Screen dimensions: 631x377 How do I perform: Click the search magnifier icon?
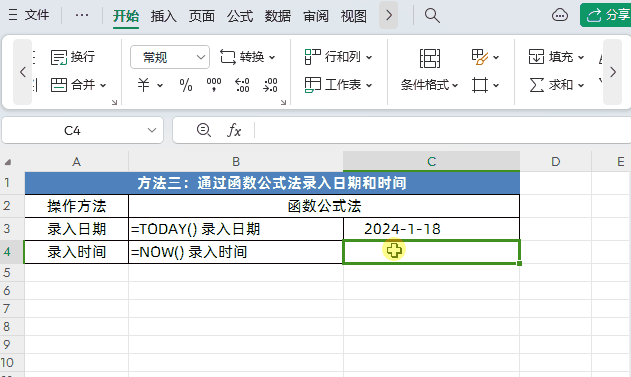[x=432, y=15]
